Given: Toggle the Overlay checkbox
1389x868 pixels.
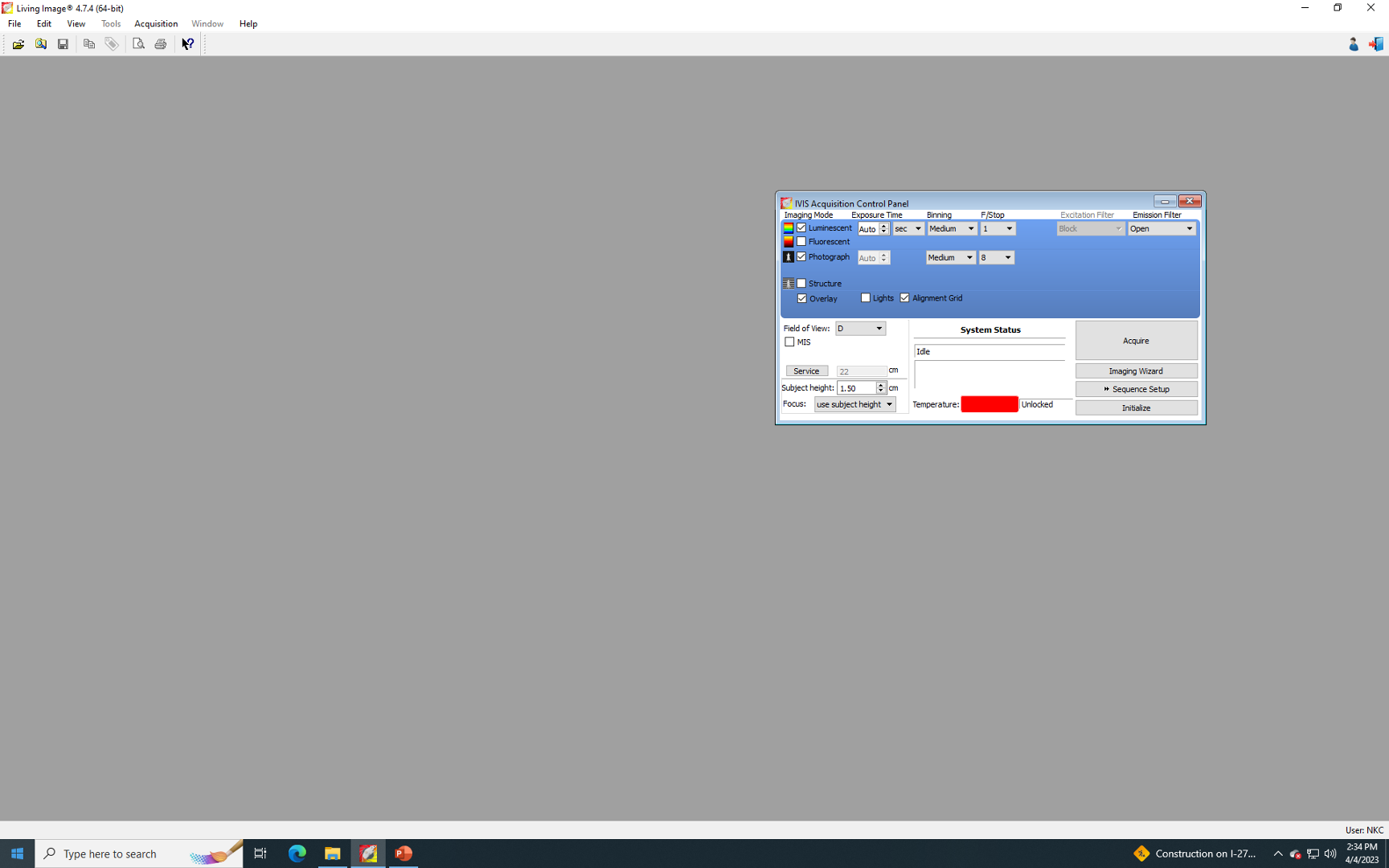Looking at the screenshot, I should click(802, 299).
